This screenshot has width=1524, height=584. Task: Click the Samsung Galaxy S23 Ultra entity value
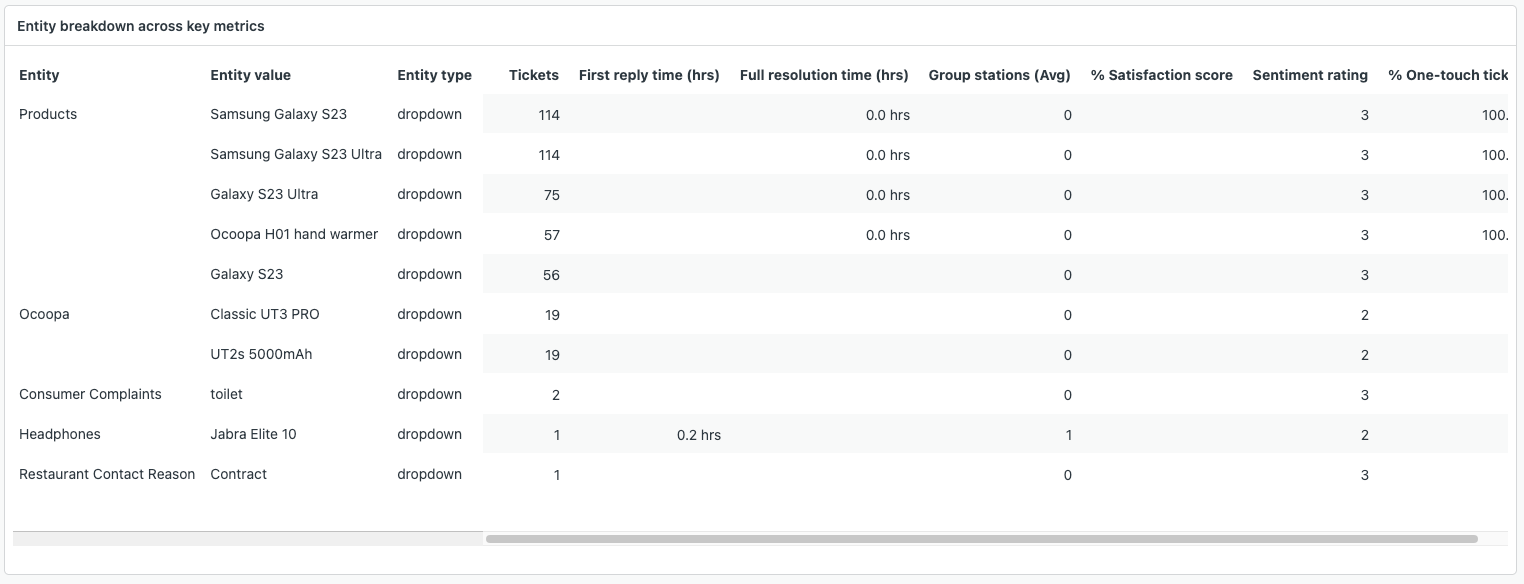click(x=296, y=154)
